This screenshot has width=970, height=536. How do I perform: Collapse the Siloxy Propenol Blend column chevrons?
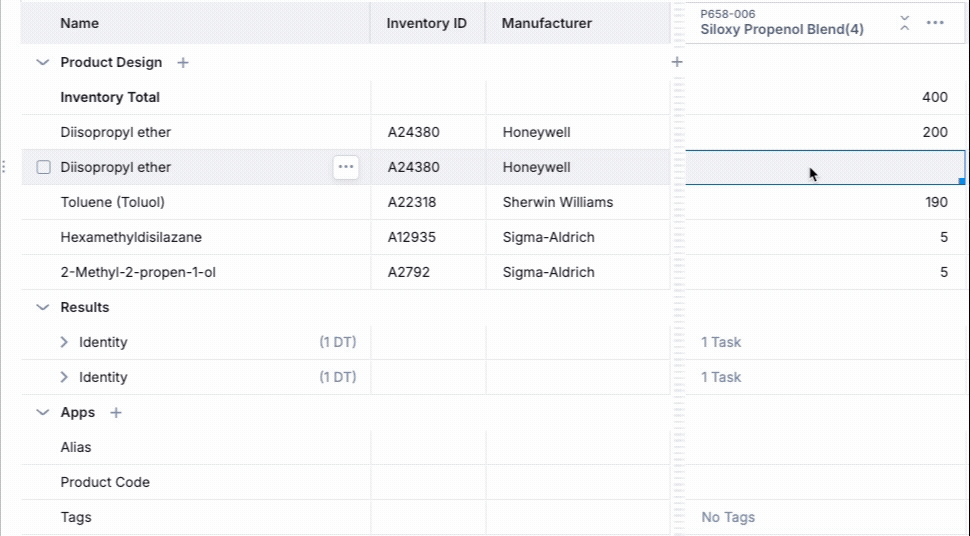point(905,23)
